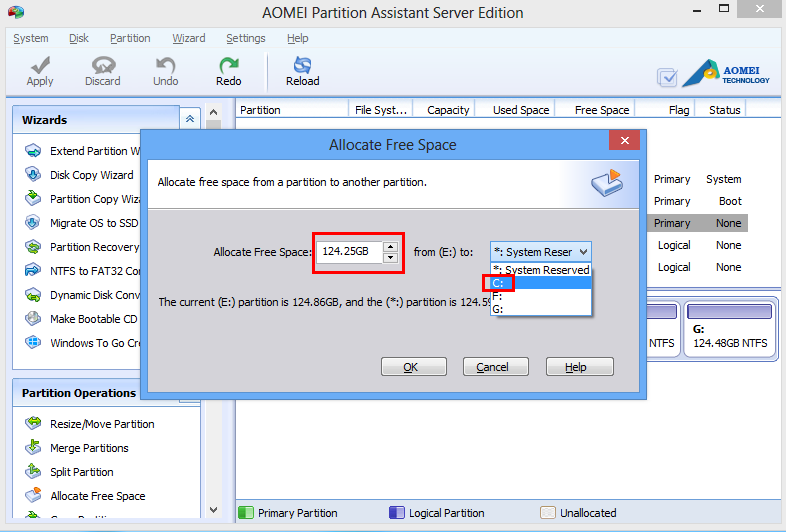
Task: Open Disk Copy Wizard icon
Action: [x=33, y=174]
